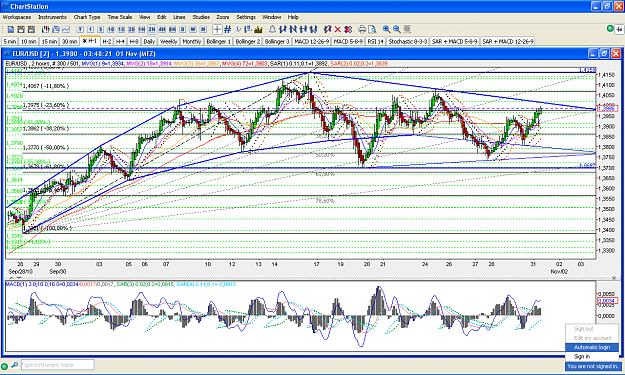This screenshot has height=375, width=625.
Task: Switch to the 1 minute time scale
Action: pyautogui.click(x=90, y=29)
